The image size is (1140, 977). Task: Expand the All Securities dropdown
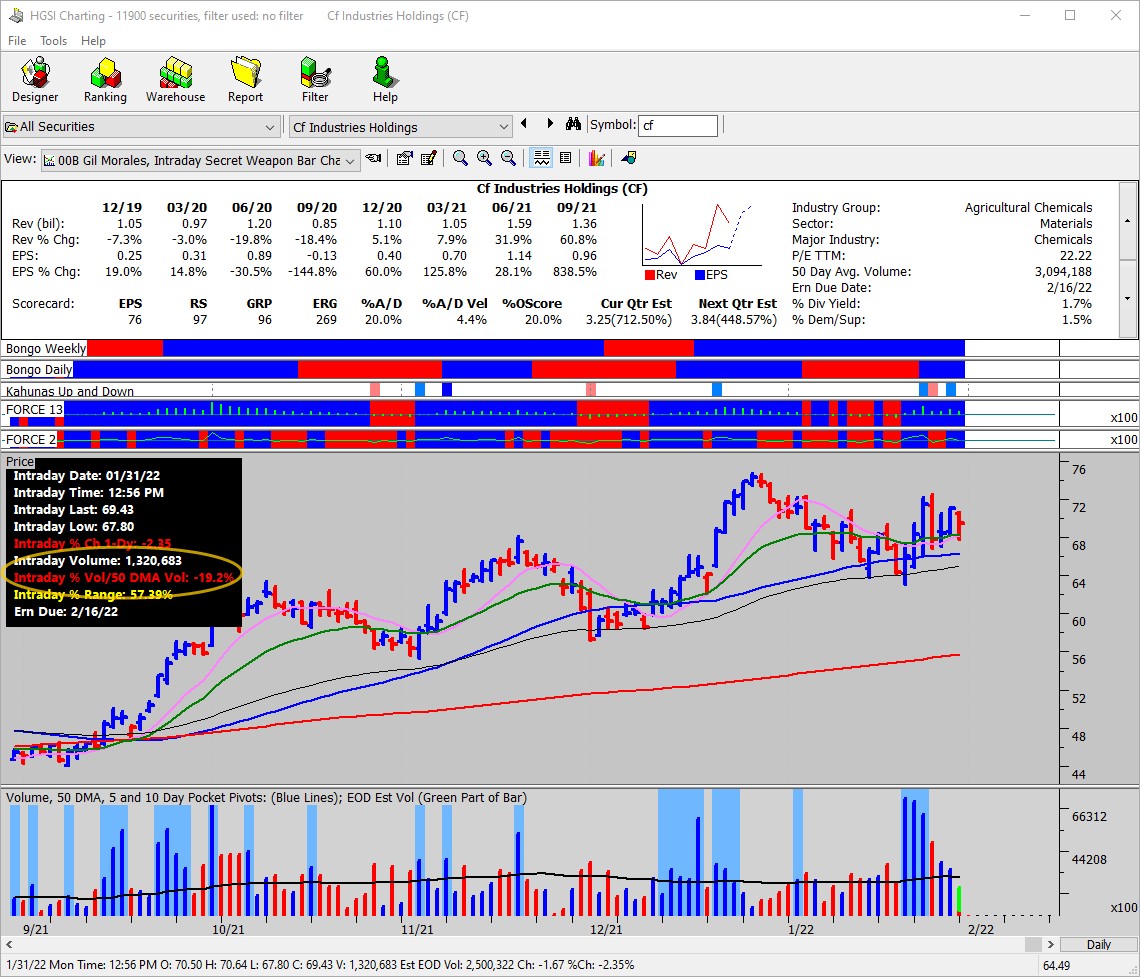(x=270, y=127)
